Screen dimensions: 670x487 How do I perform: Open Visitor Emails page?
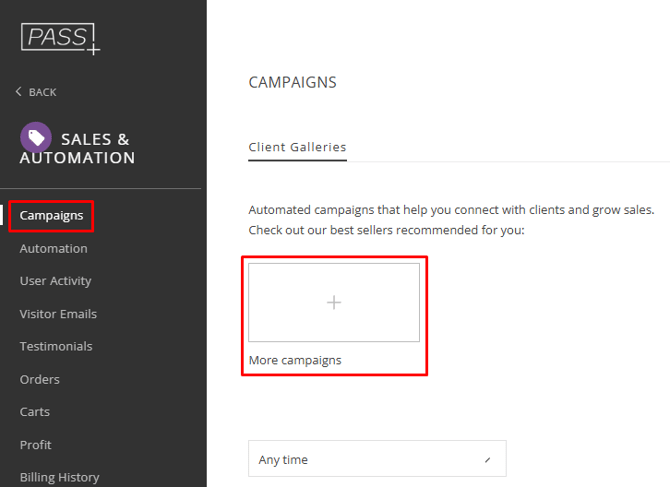[x=58, y=314]
